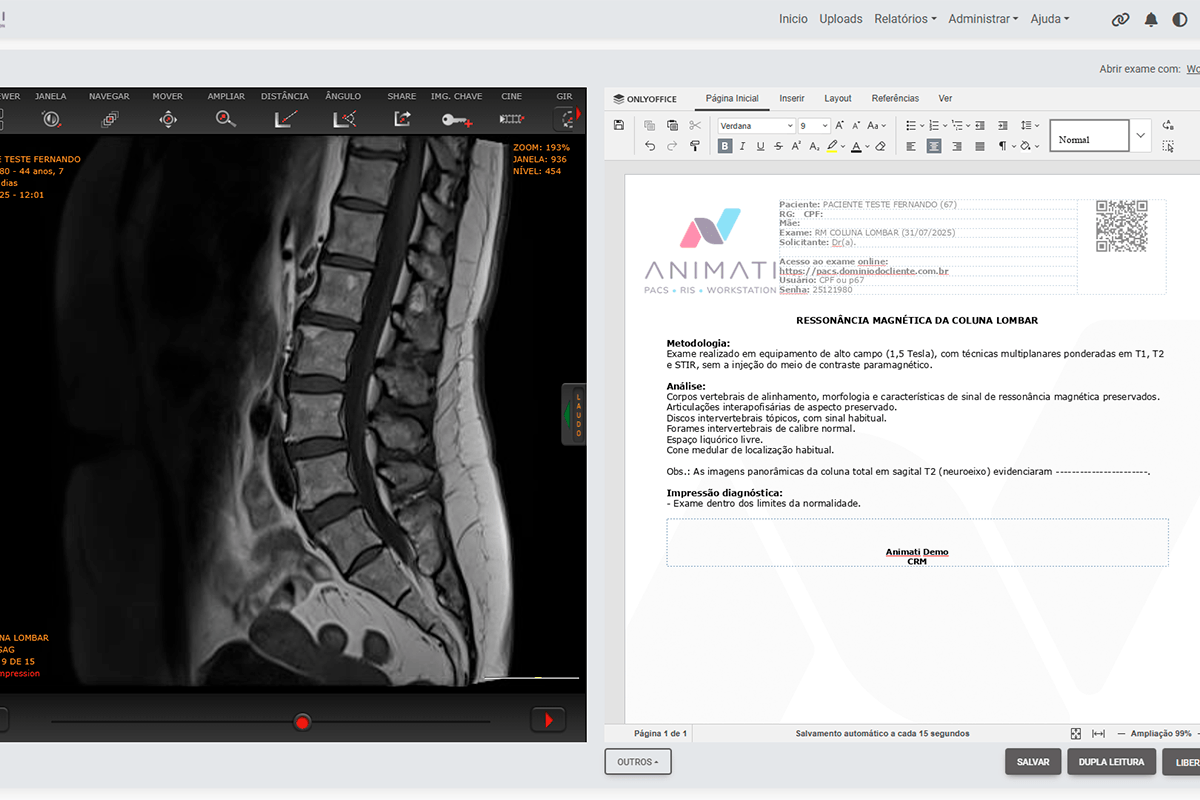Switch to the Referências tab
The image size is (1200, 800).
[895, 98]
